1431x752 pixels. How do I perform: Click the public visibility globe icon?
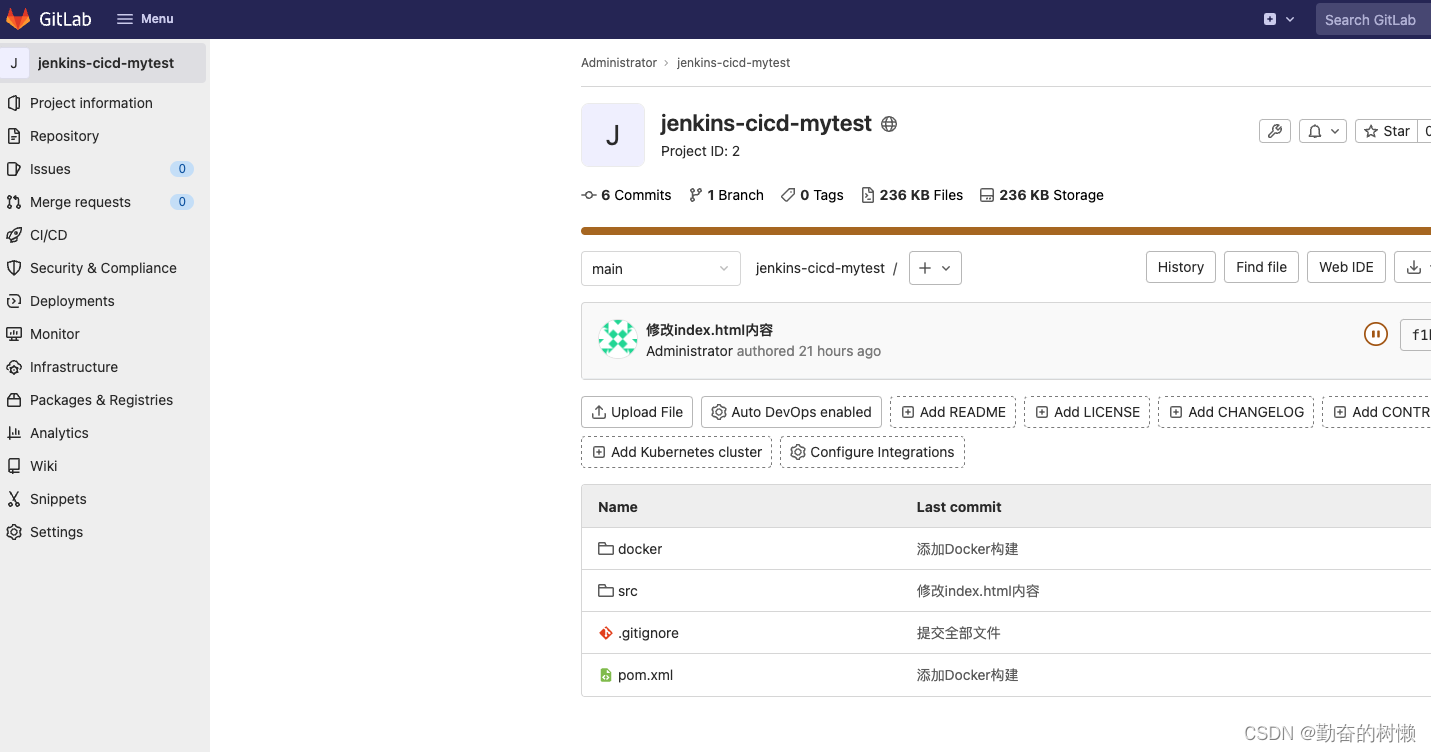pos(889,124)
